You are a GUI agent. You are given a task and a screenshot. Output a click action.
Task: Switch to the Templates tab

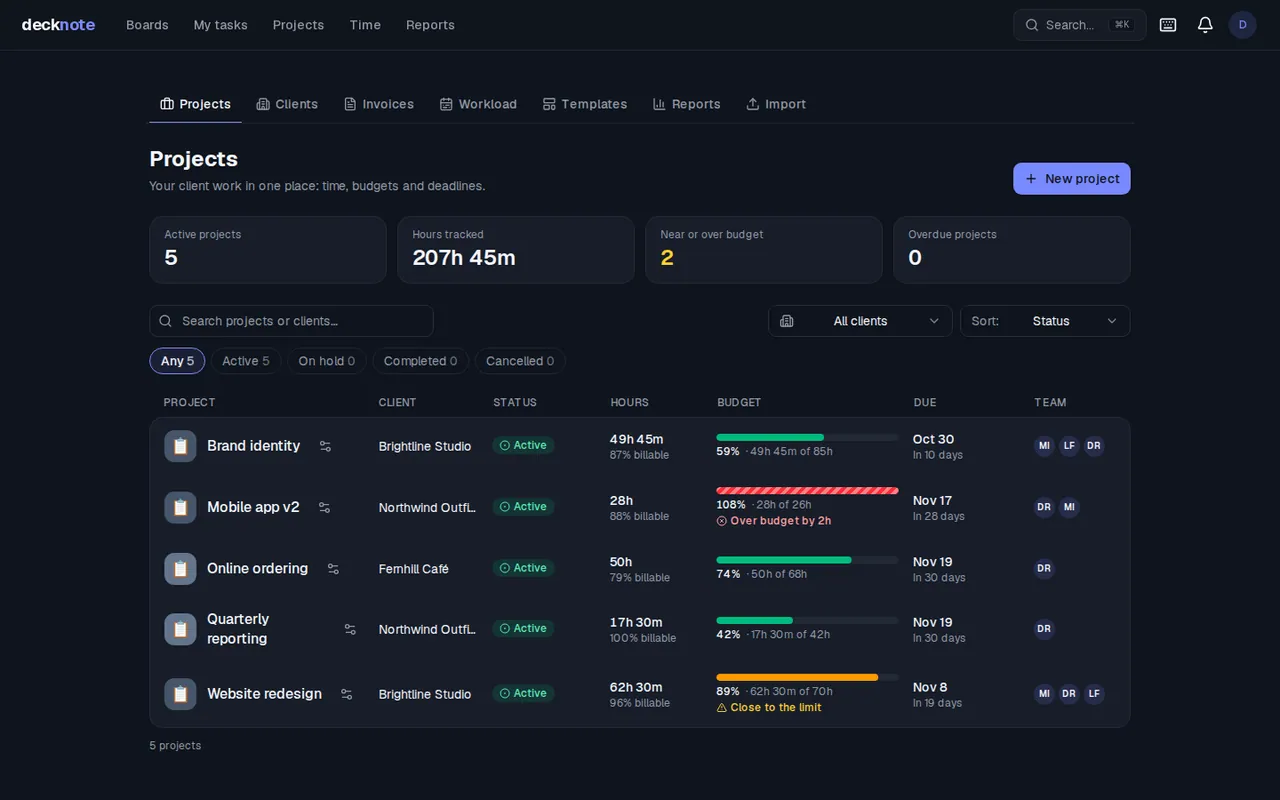click(x=585, y=104)
